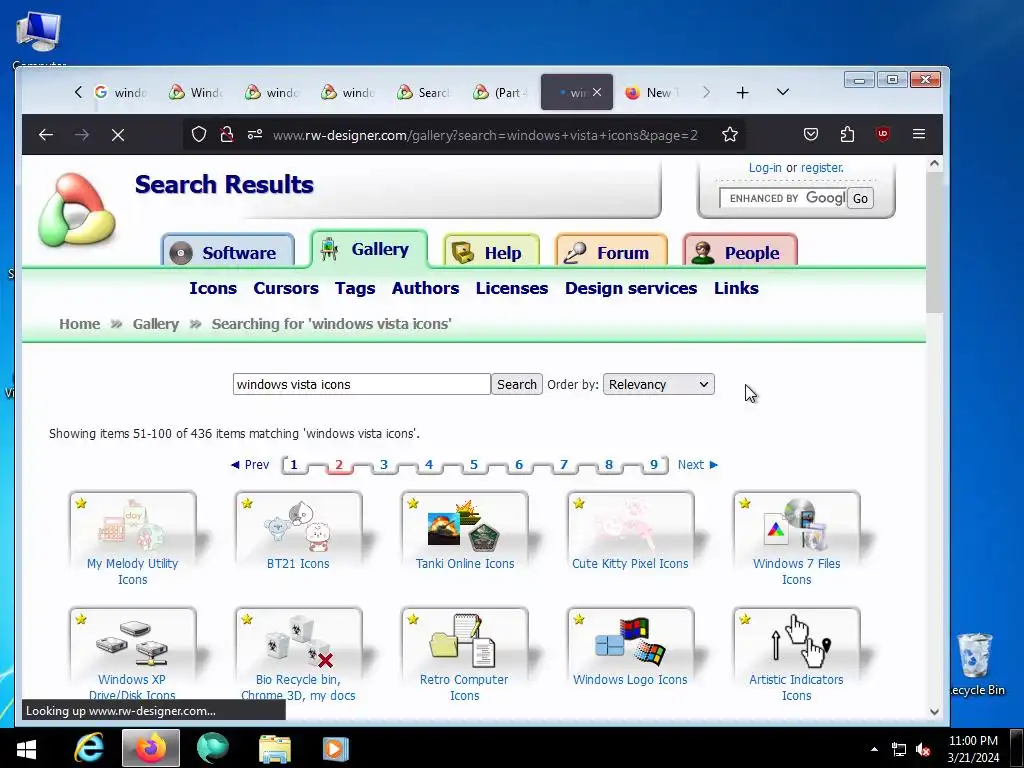Open the Pocket save icon

[x=810, y=135]
